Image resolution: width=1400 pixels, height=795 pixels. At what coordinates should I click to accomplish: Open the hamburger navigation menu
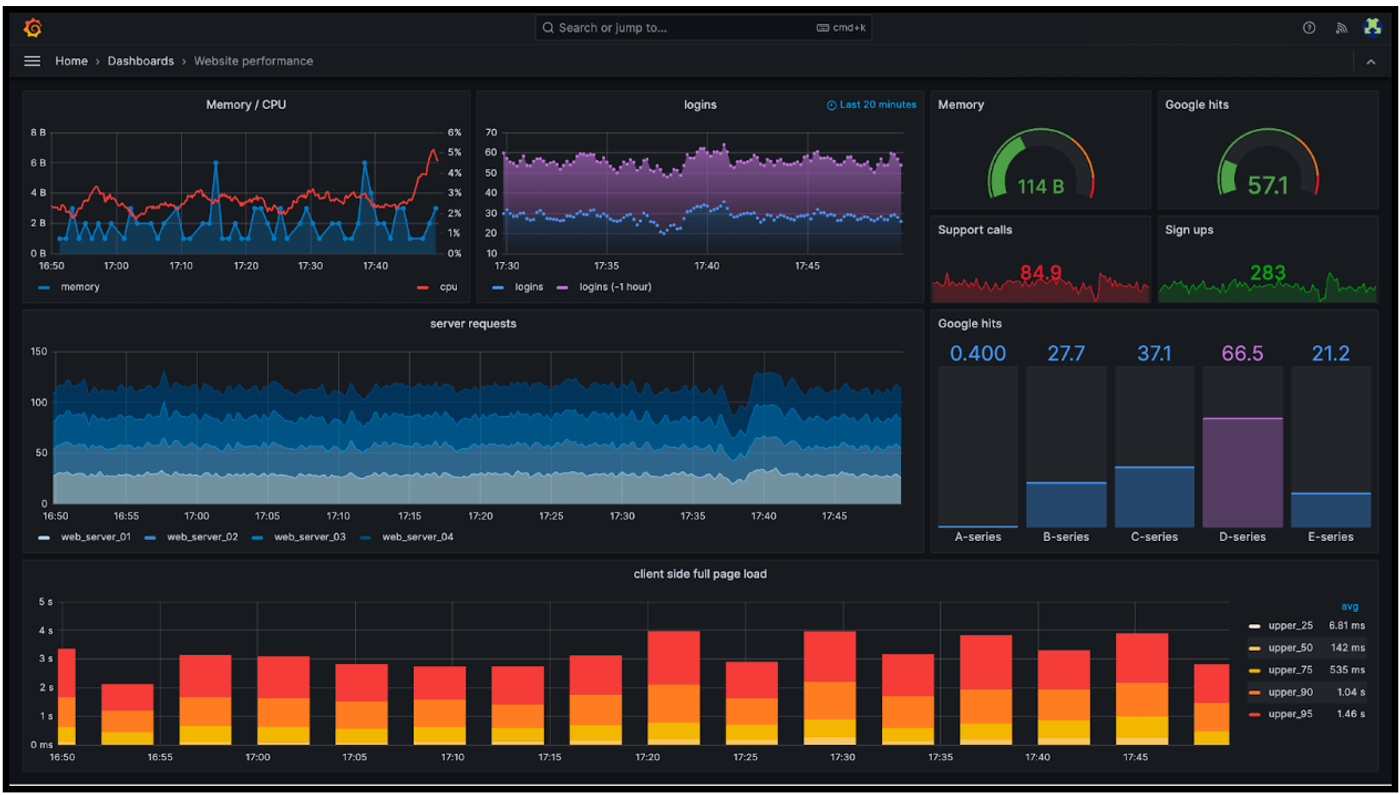[x=32, y=61]
